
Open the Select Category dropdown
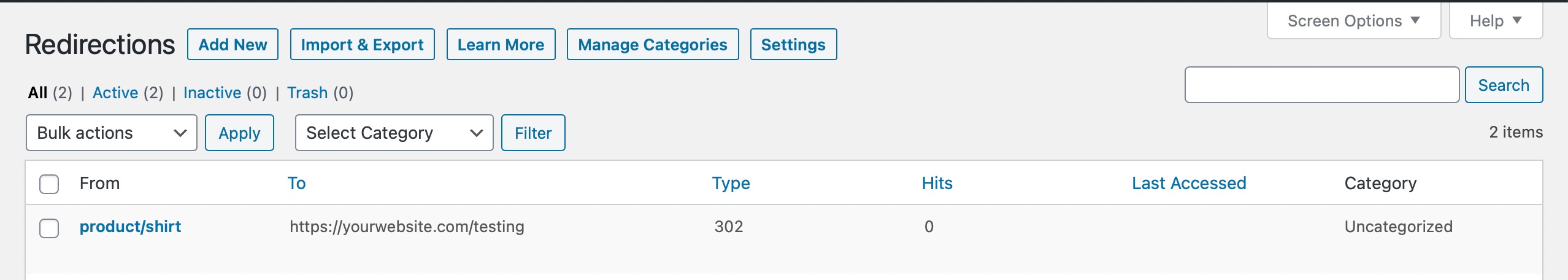394,133
